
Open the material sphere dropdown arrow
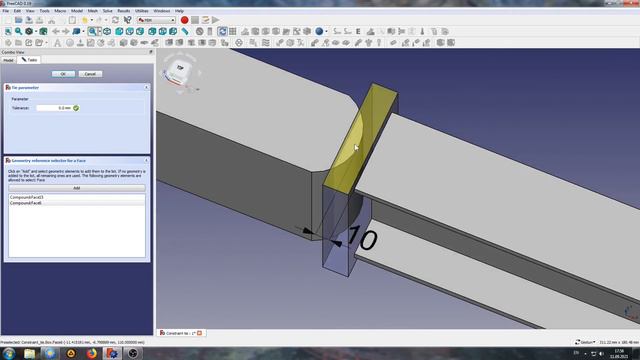pos(326,31)
